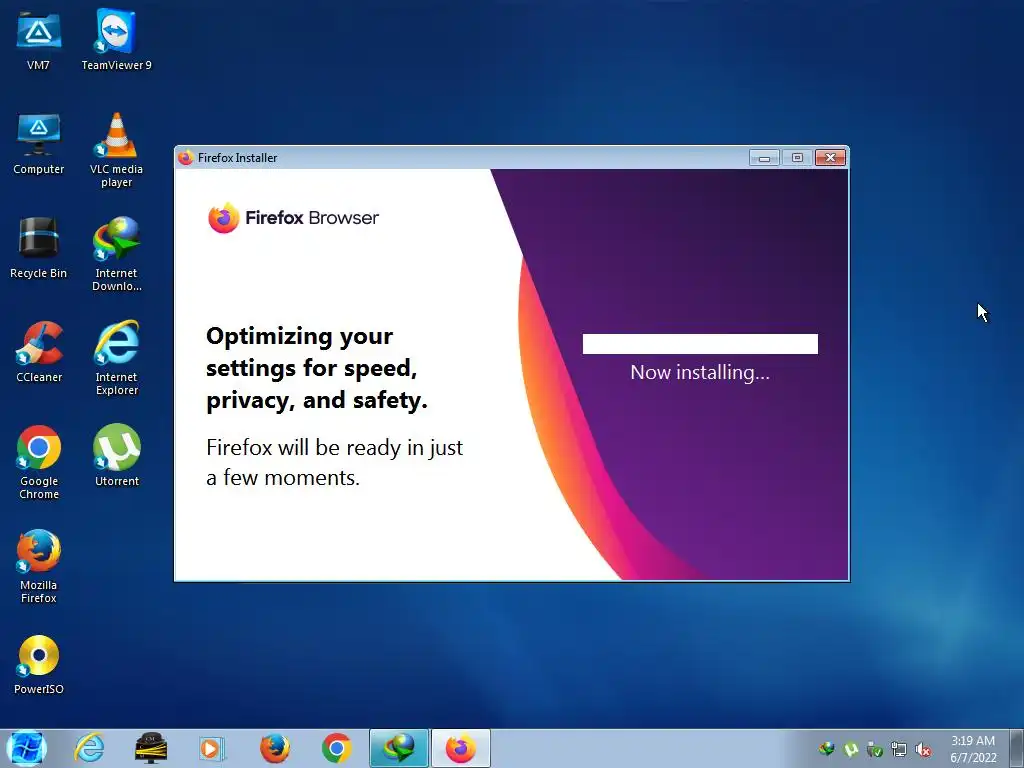Click the Show desktop strip
This screenshot has width=1024, height=768.
(x=1017, y=748)
